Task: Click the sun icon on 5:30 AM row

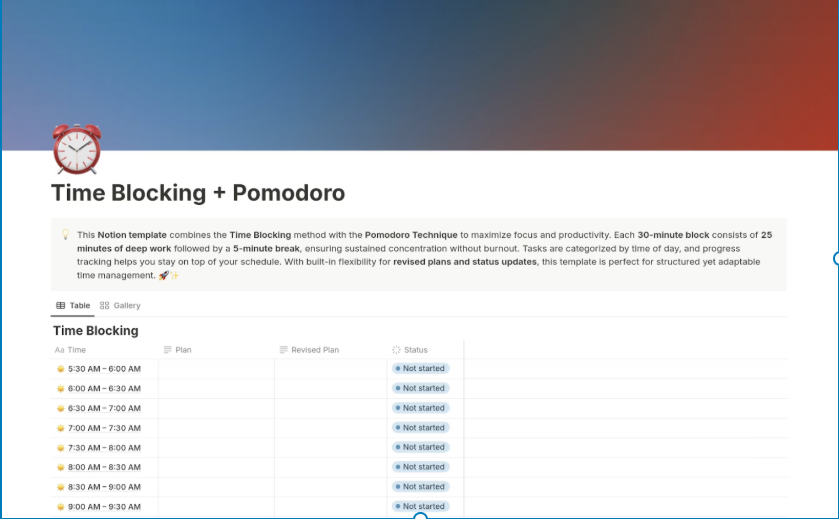Action: pos(60,369)
